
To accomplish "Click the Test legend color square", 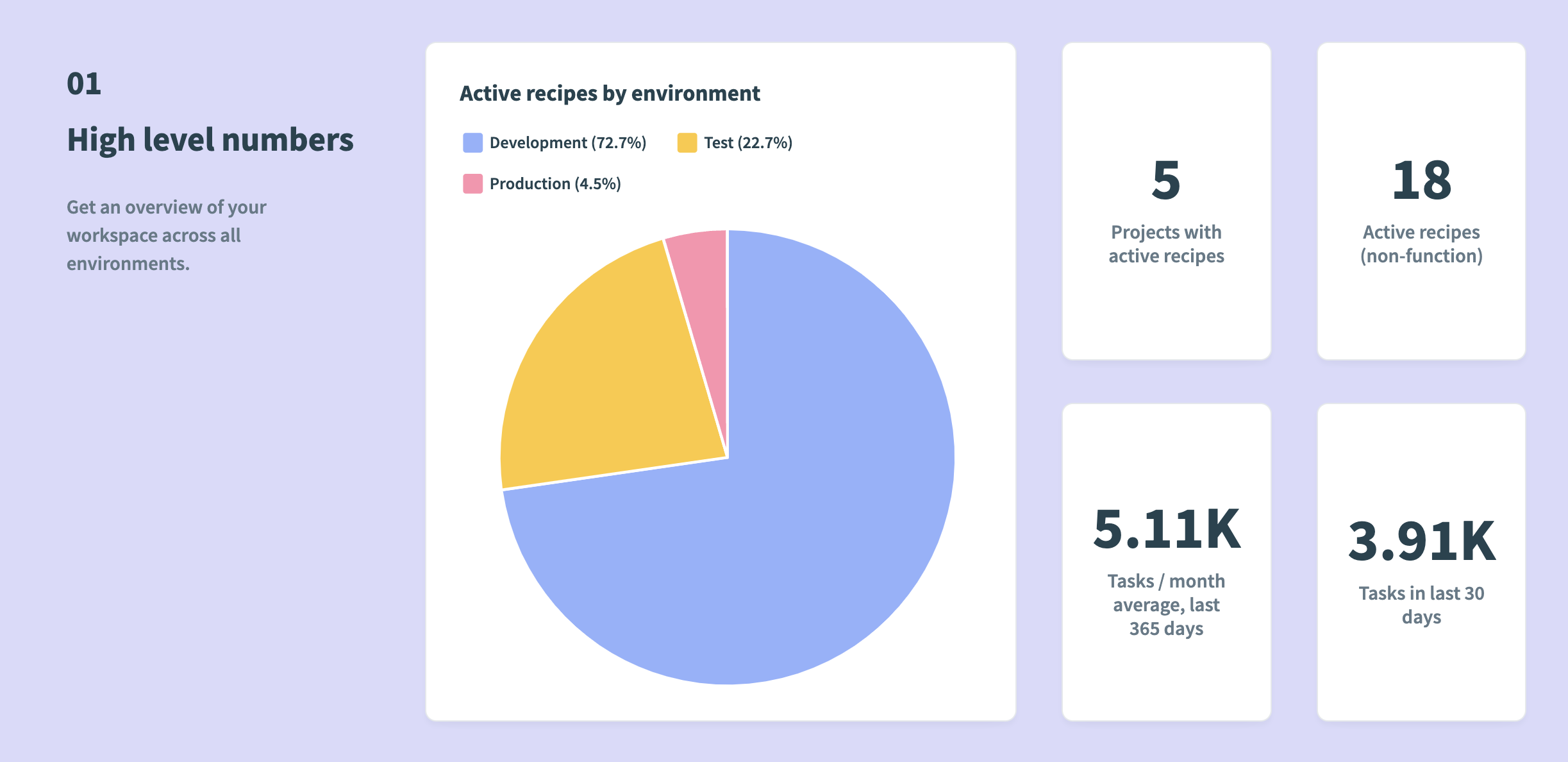I will click(x=687, y=142).
